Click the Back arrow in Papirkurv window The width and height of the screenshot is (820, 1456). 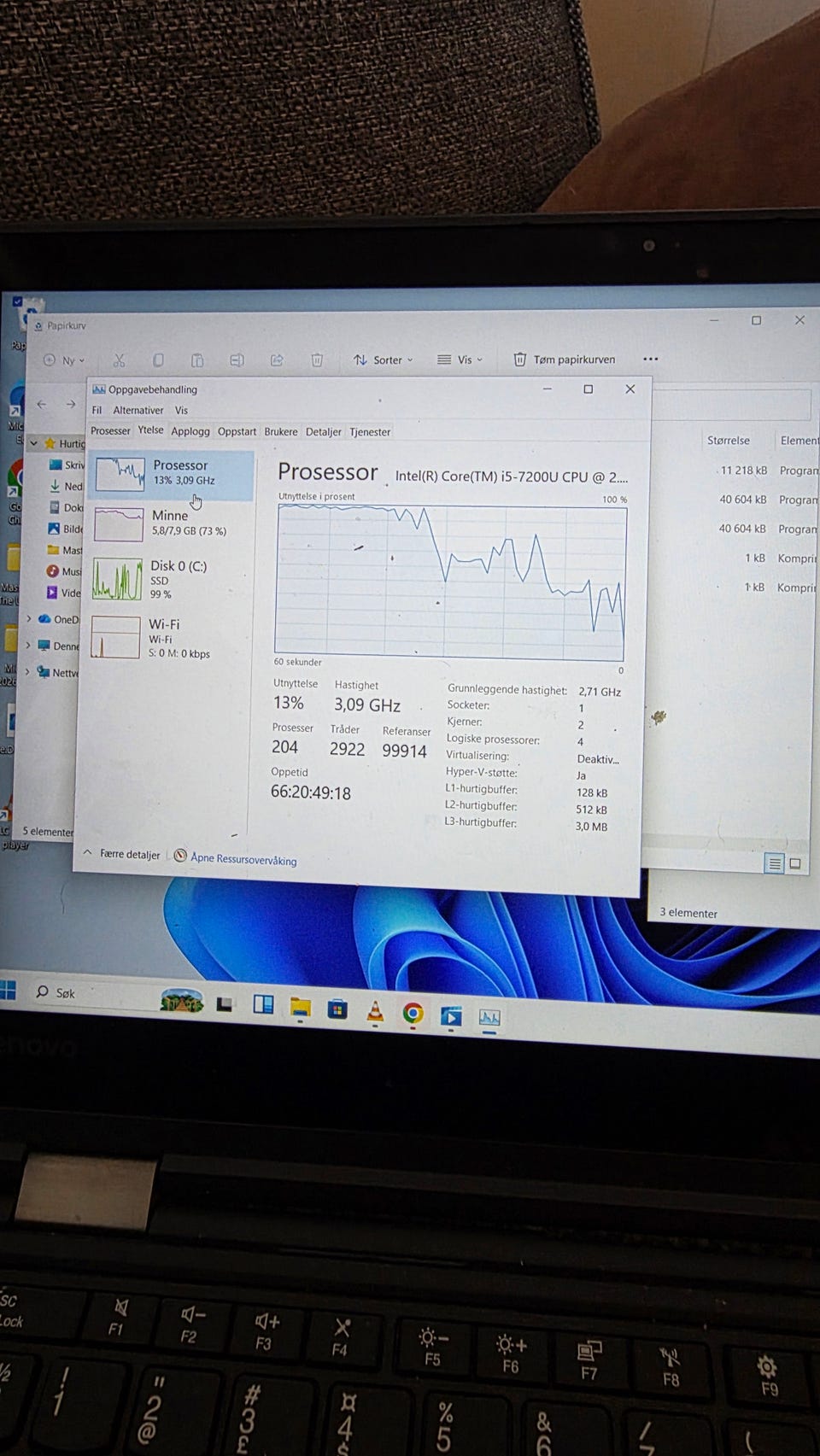42,404
